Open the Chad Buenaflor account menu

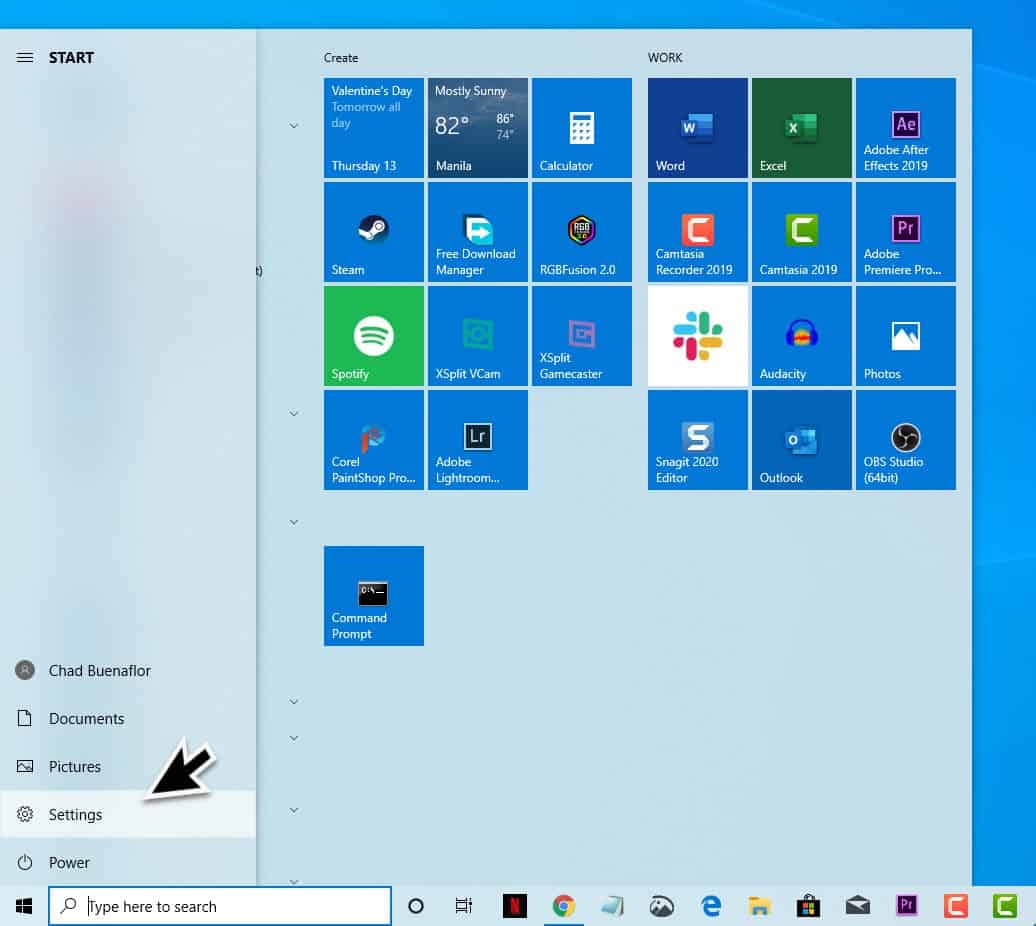[x=128, y=670]
